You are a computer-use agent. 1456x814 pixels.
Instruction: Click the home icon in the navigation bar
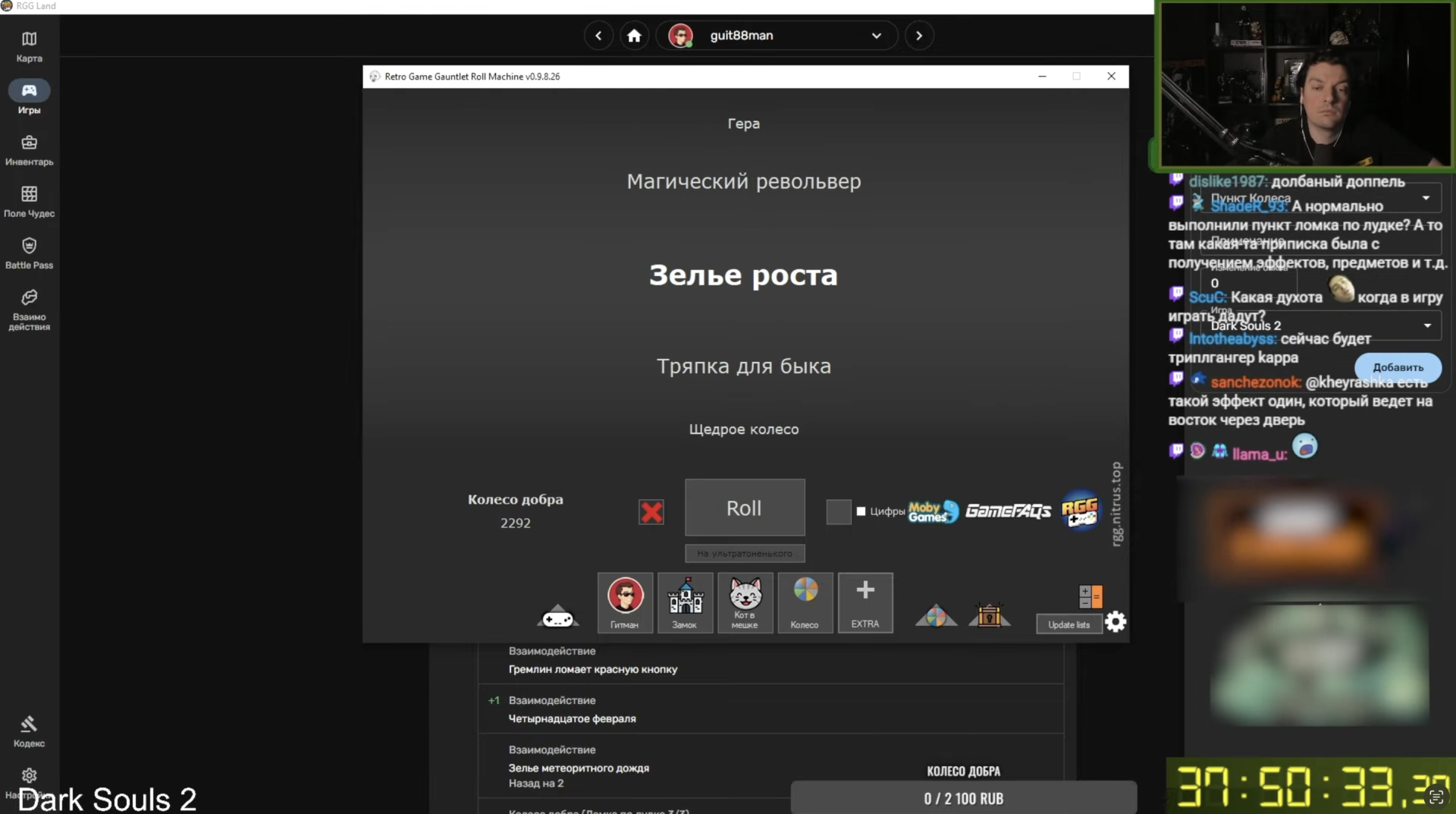click(634, 35)
